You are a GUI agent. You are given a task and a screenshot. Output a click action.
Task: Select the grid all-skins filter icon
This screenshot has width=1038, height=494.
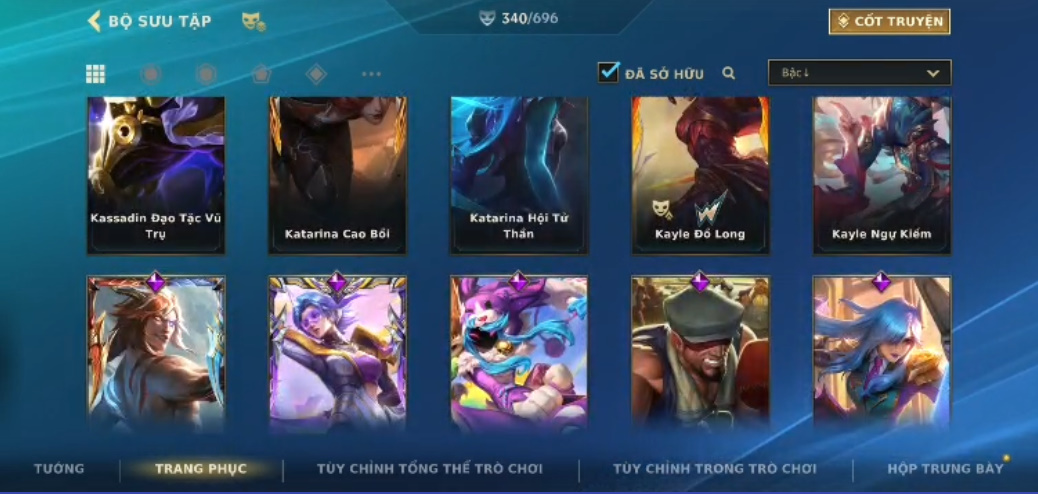pos(95,74)
